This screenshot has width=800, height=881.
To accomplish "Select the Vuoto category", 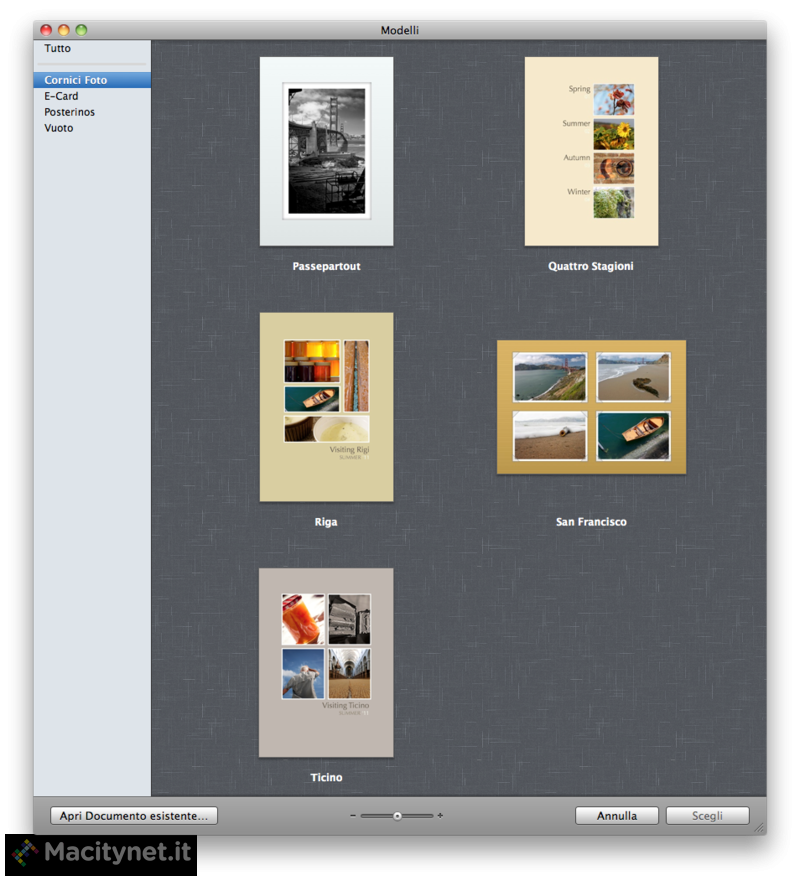I will (59, 128).
